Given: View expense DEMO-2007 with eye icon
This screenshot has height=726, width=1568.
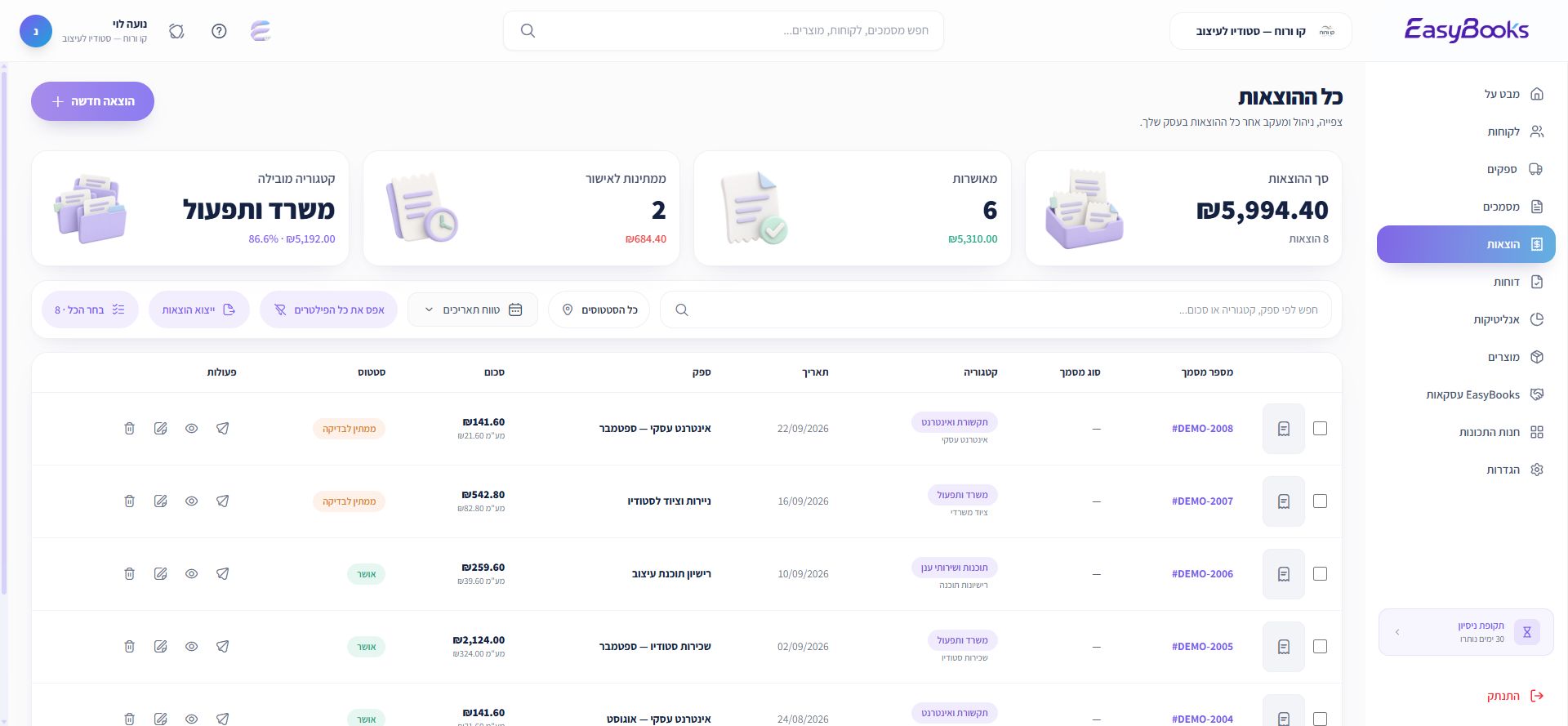Looking at the screenshot, I should coord(192,501).
